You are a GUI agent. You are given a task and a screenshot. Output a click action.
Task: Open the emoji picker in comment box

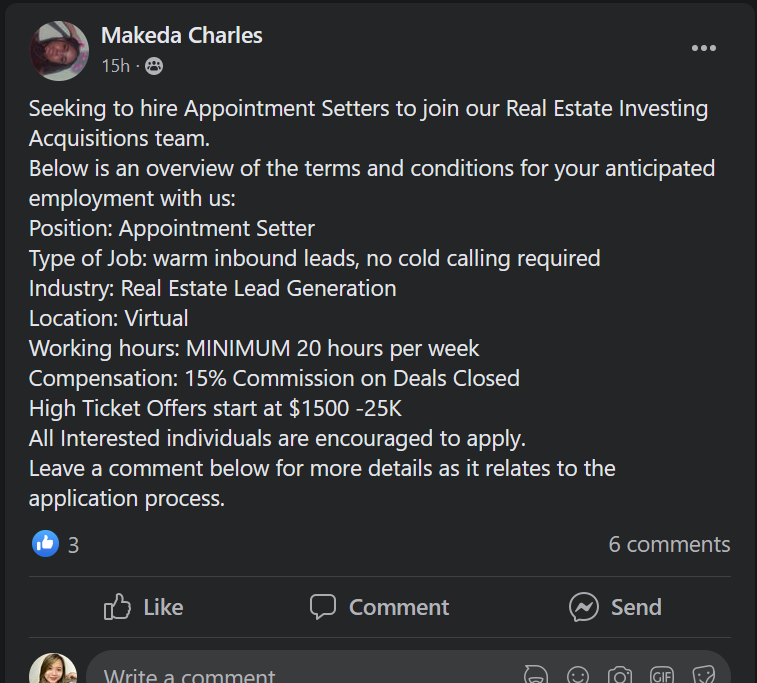578,674
